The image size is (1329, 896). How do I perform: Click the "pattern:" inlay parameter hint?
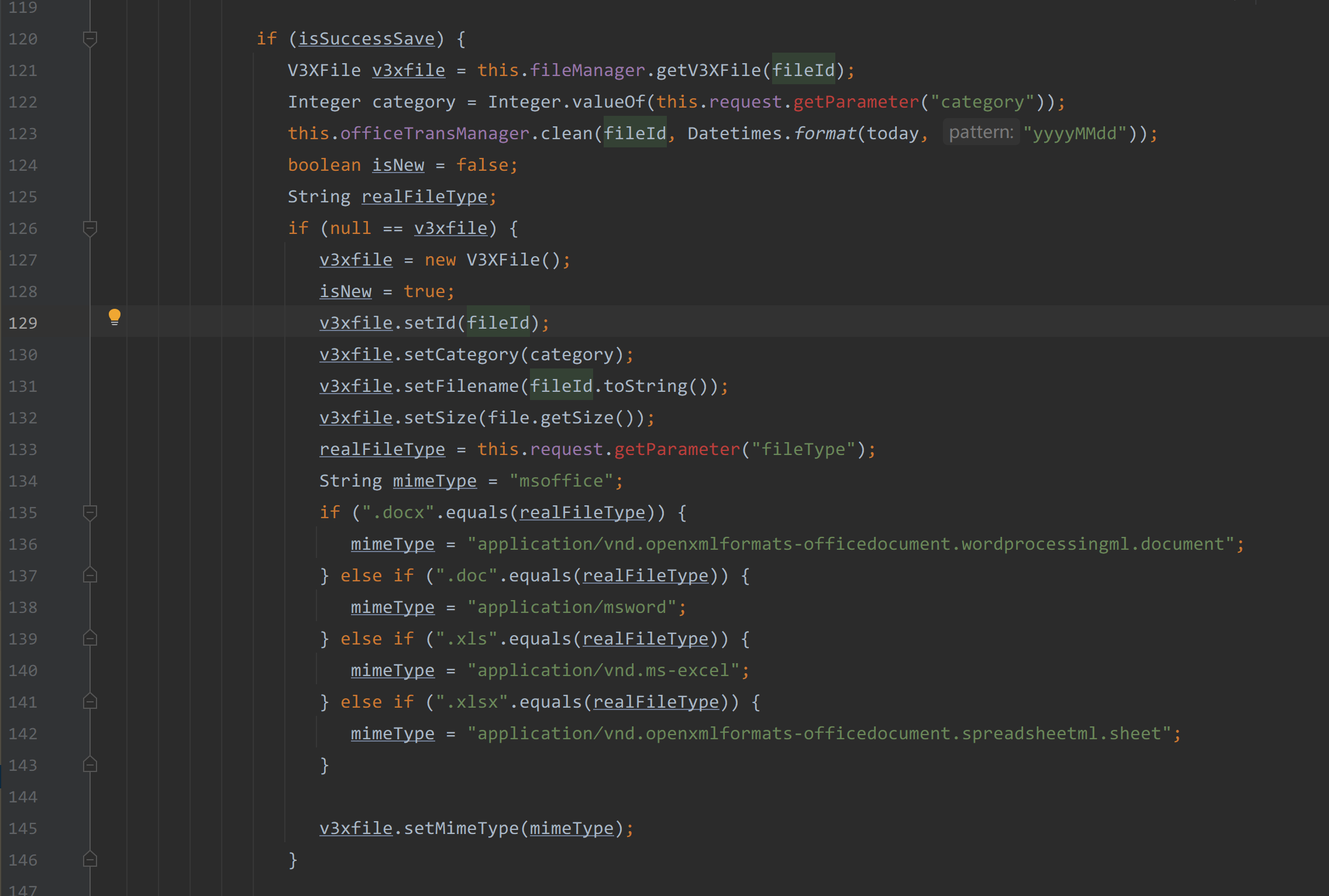click(x=981, y=133)
